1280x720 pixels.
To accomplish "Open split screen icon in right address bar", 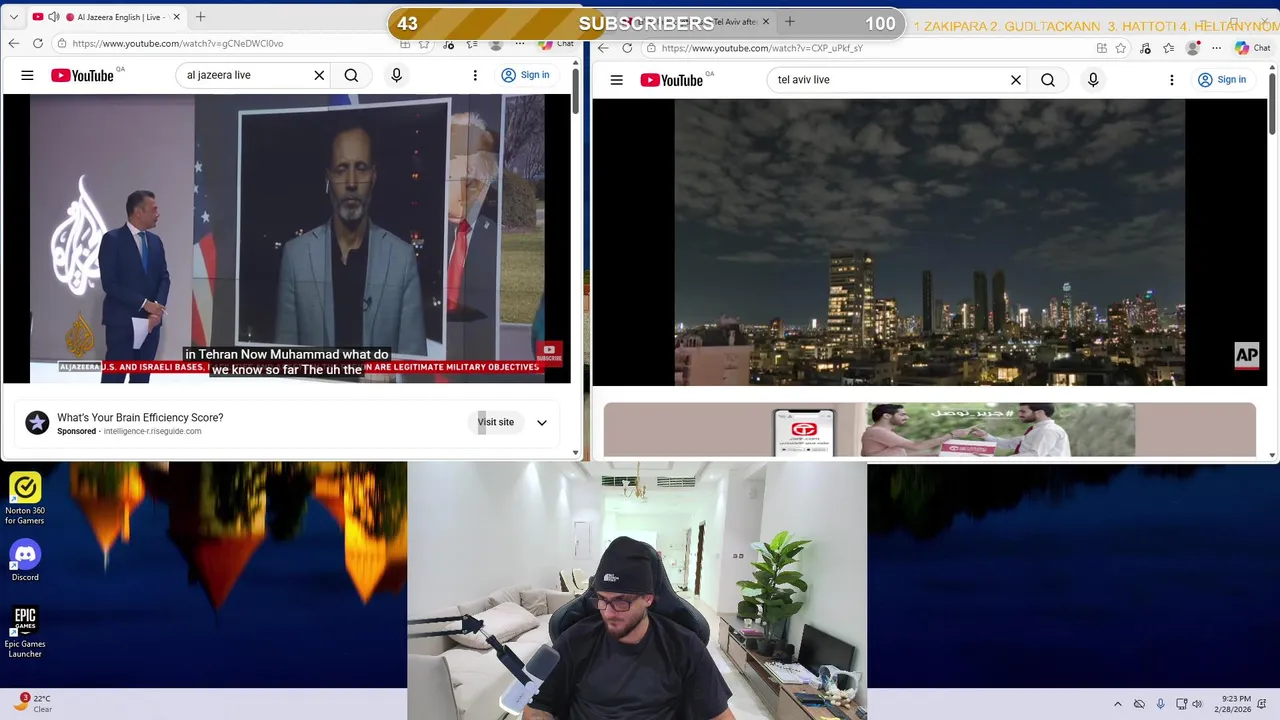I will tap(1101, 48).
